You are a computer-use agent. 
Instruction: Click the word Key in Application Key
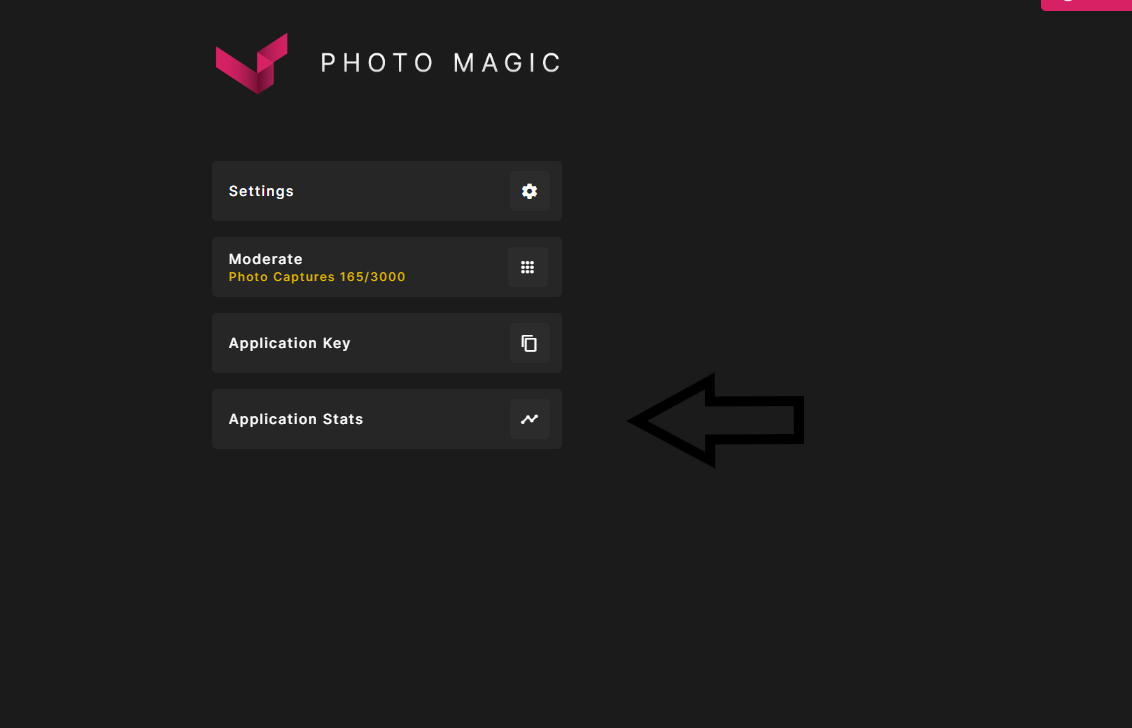[x=336, y=343]
